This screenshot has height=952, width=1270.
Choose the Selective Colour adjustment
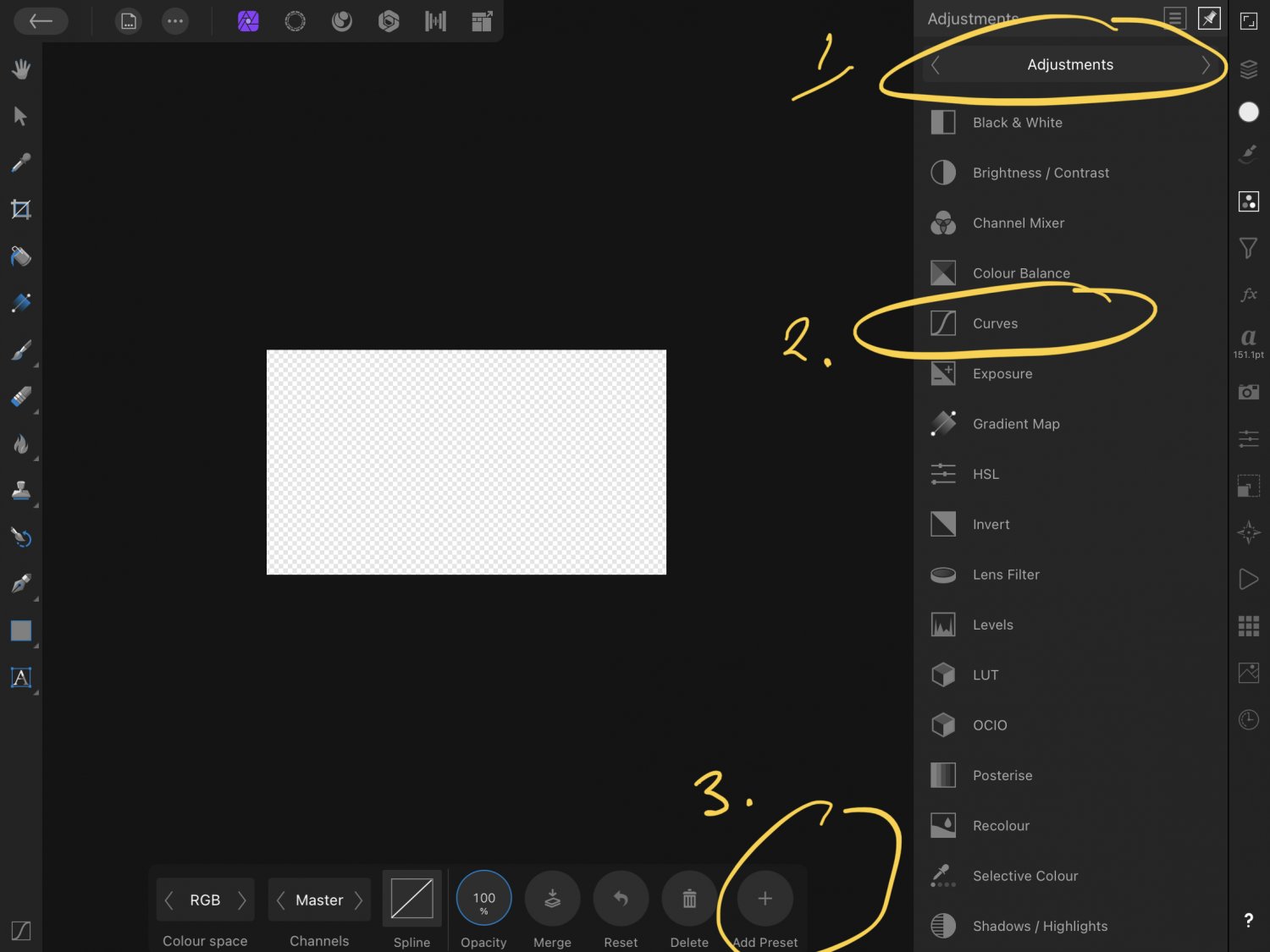click(1071, 876)
